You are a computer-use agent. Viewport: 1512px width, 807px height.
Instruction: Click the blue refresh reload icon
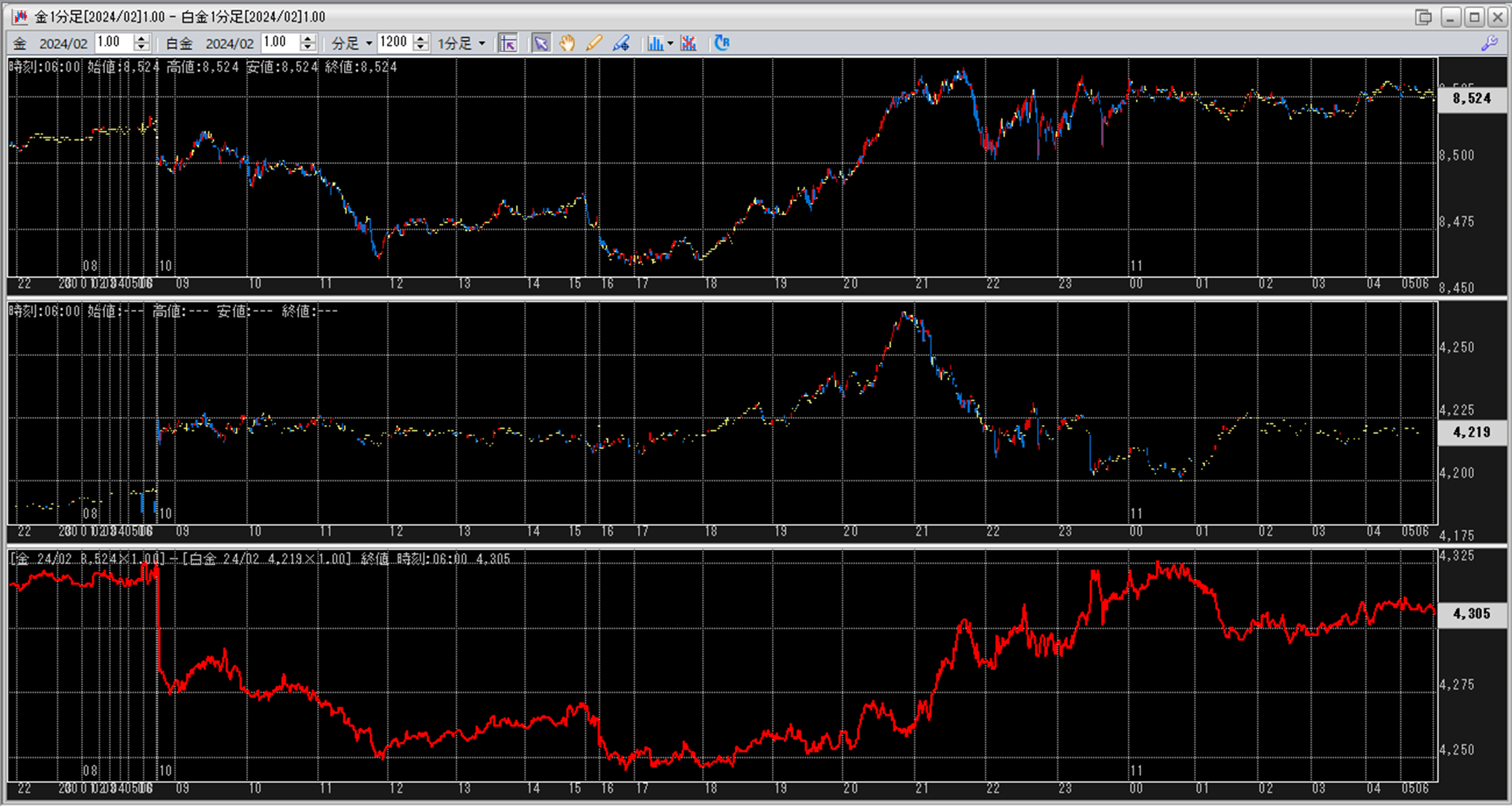721,43
